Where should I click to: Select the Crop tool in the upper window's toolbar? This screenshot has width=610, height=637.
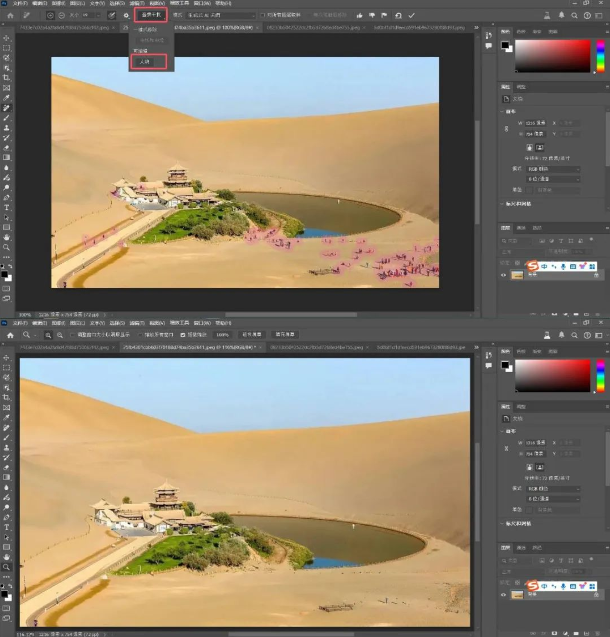pyautogui.click(x=6, y=77)
